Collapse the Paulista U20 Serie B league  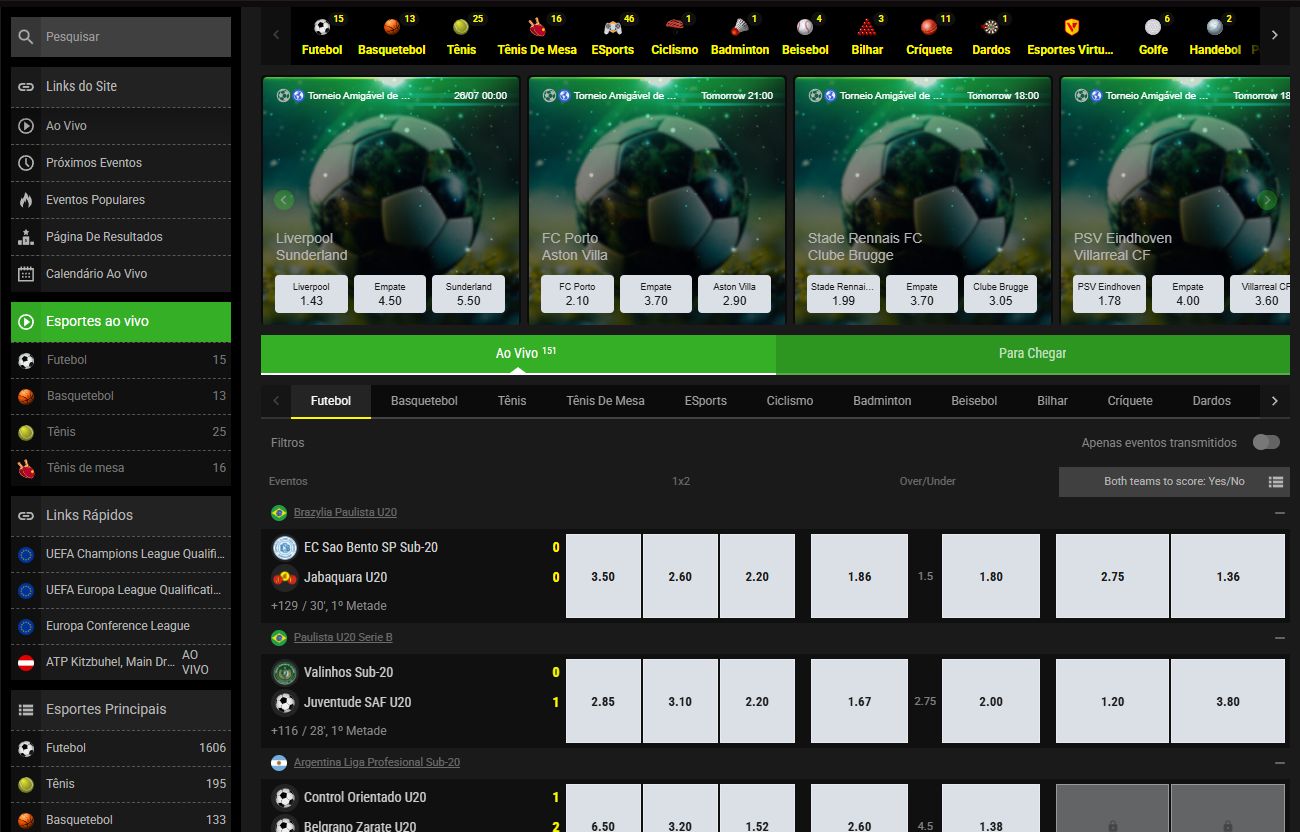pos(1280,637)
